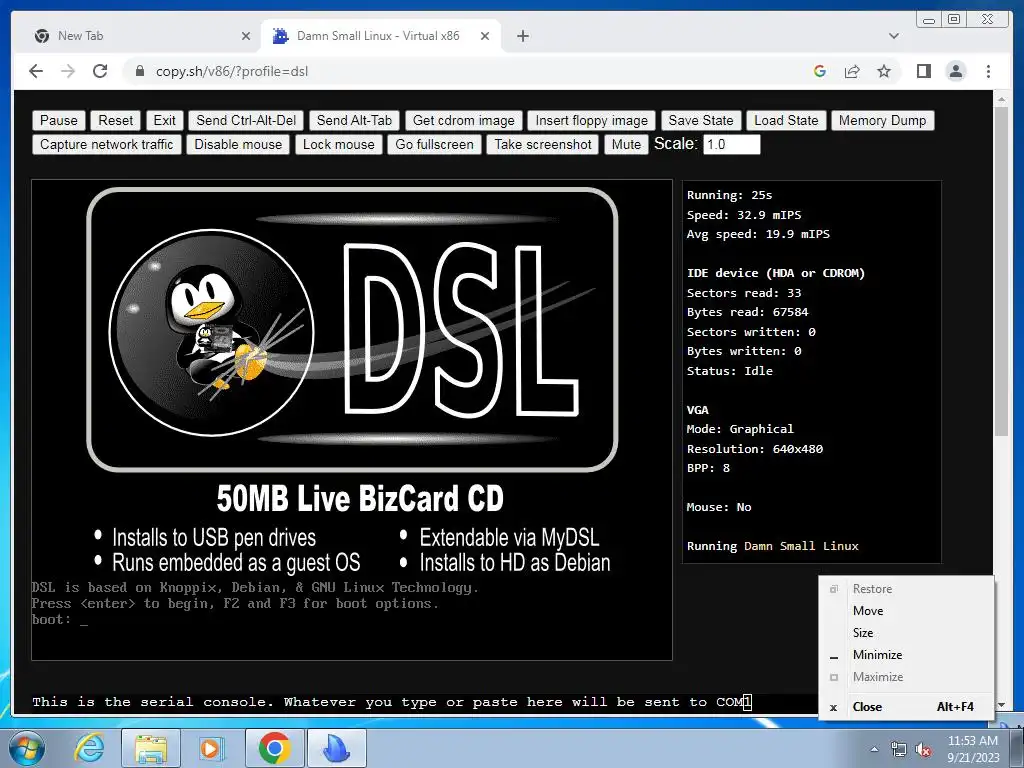
Task: Reload the copy.sh page
Action: tap(100, 71)
